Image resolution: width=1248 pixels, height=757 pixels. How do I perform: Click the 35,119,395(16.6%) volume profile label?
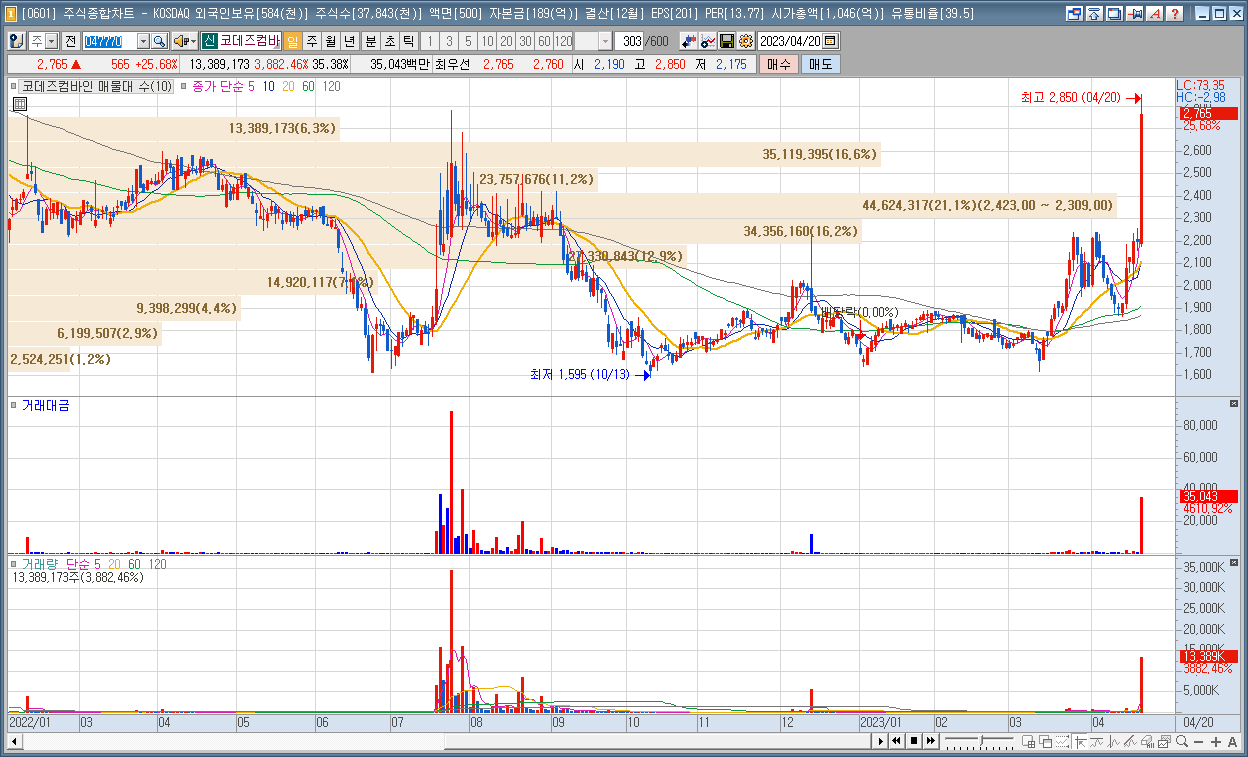tap(819, 154)
